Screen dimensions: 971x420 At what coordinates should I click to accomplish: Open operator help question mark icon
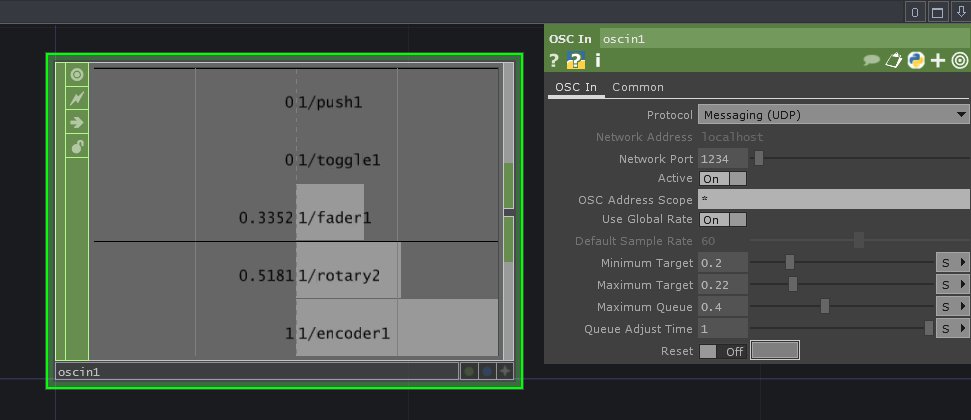pyautogui.click(x=554, y=61)
